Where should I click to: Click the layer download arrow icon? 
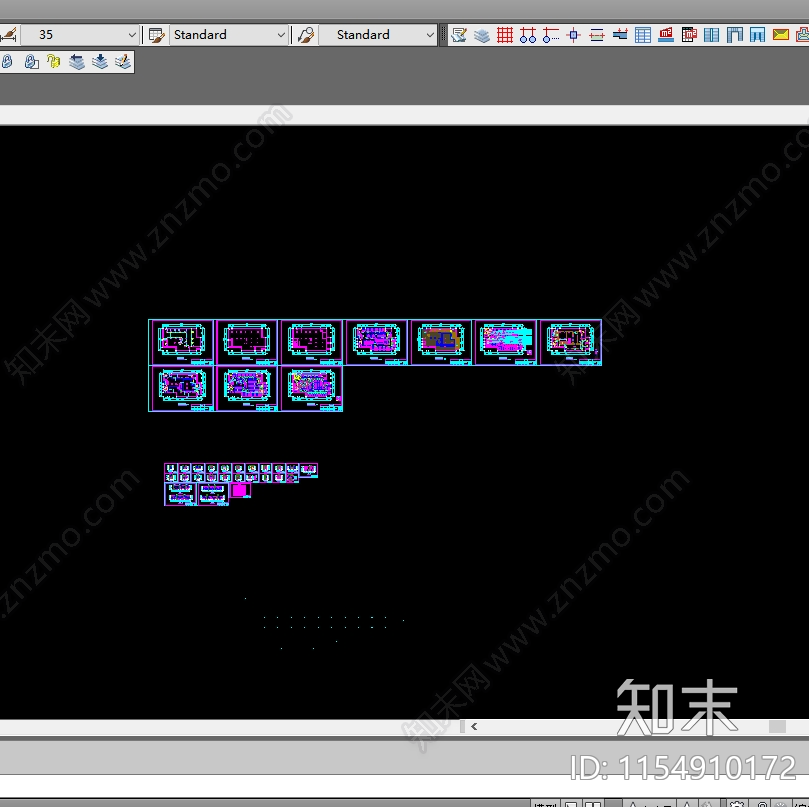(100, 62)
